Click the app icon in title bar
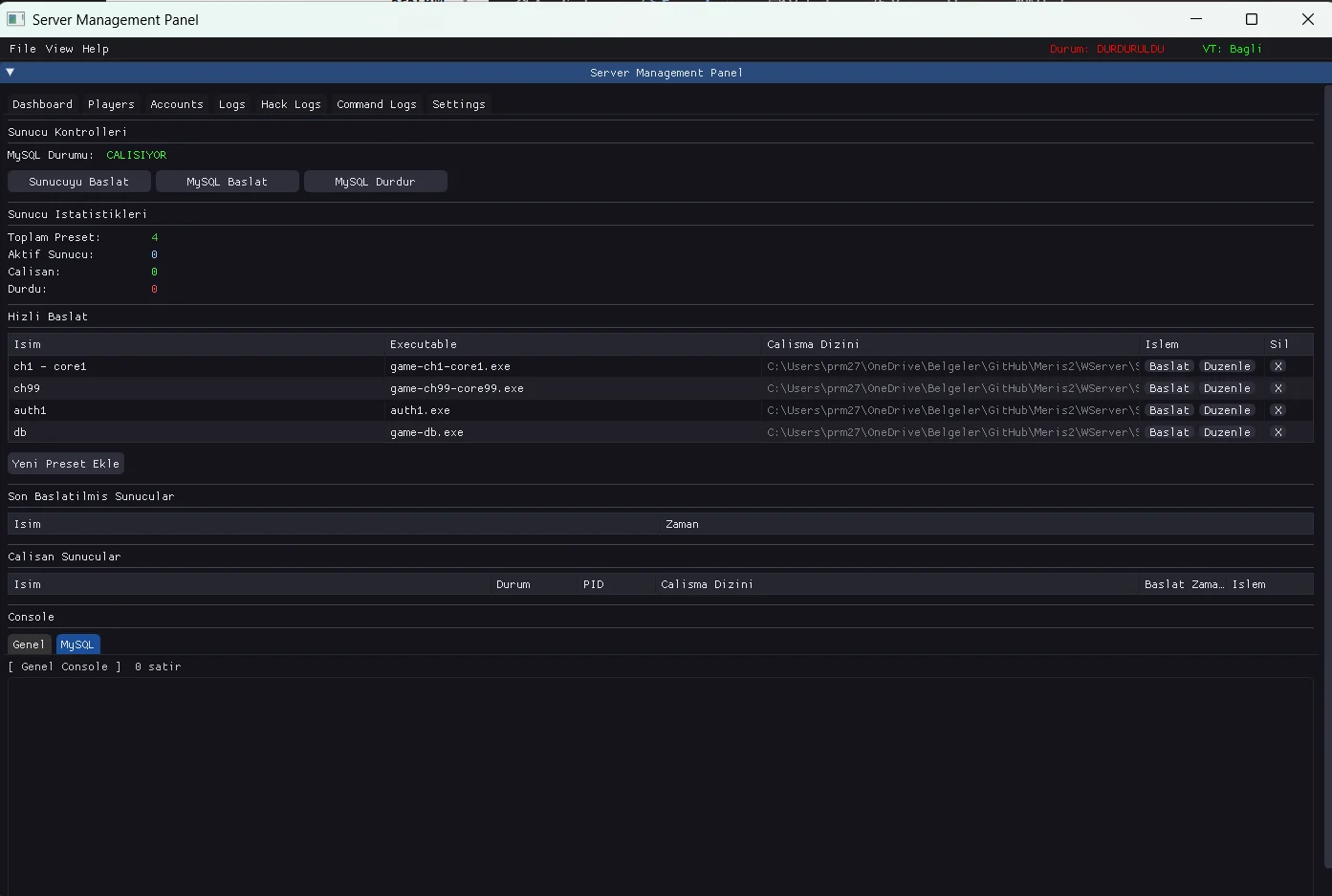 tap(15, 19)
